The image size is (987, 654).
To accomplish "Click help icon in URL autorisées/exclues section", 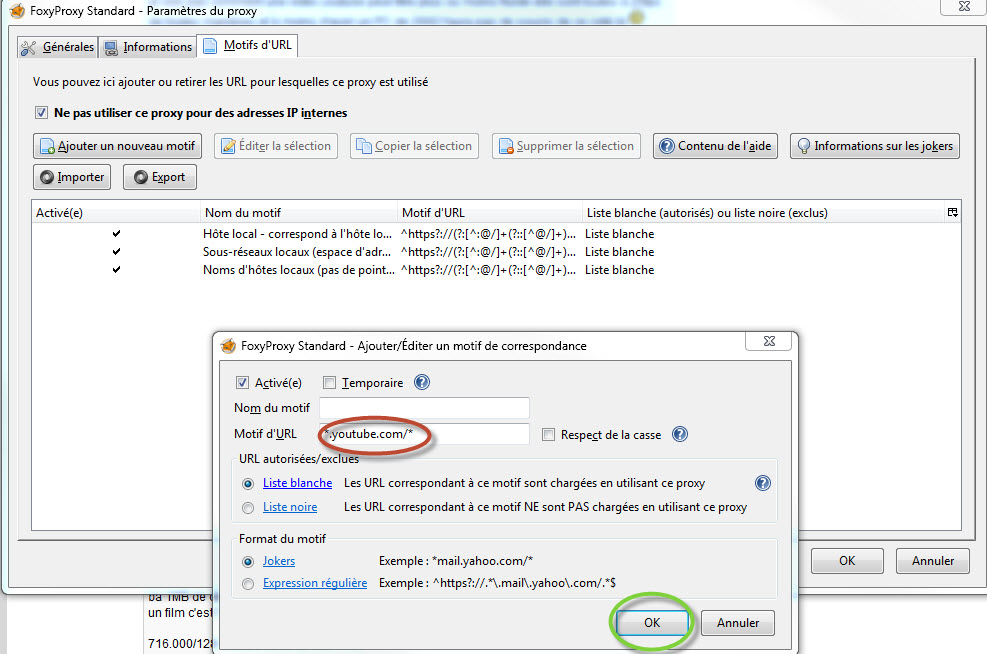I will (x=763, y=483).
